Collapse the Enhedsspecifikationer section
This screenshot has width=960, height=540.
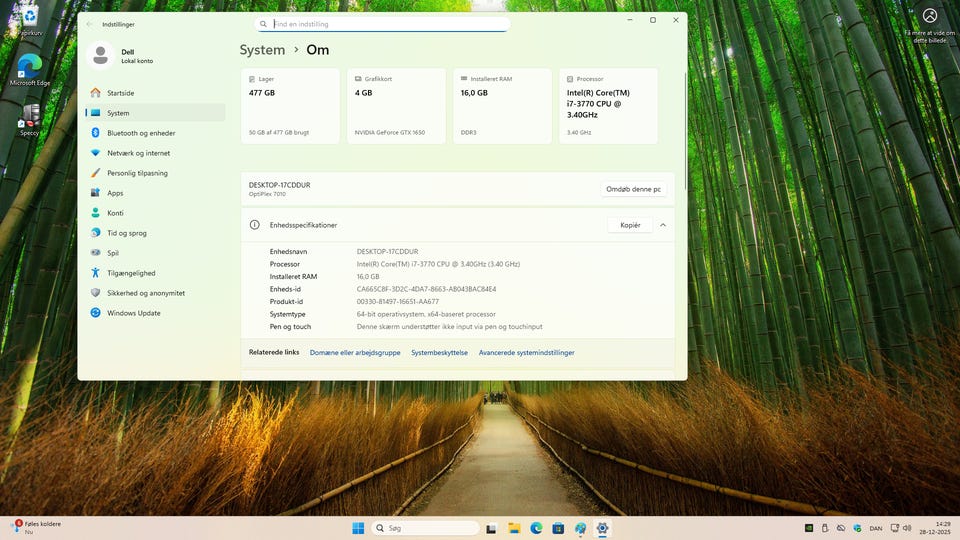pos(663,225)
